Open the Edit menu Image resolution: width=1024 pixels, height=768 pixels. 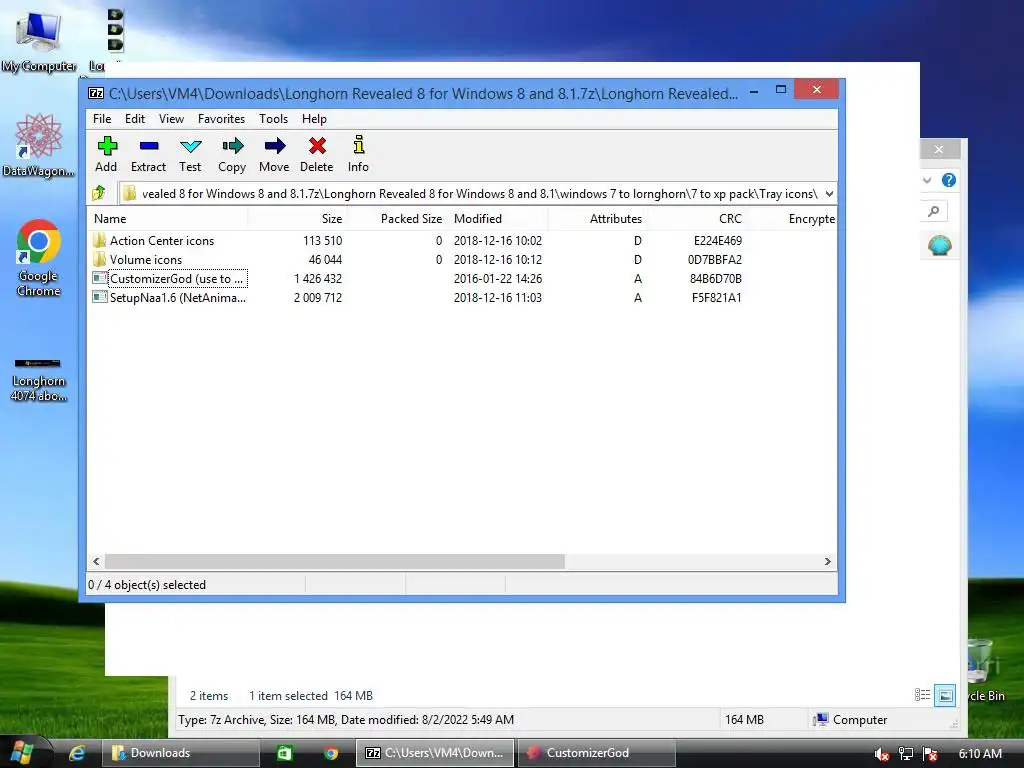[135, 119]
